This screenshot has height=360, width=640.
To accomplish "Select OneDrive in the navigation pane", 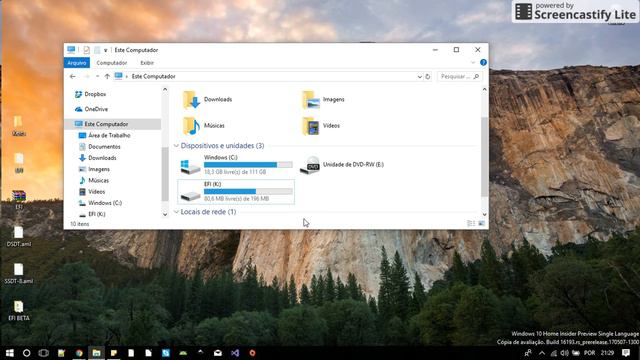I will 91,109.
